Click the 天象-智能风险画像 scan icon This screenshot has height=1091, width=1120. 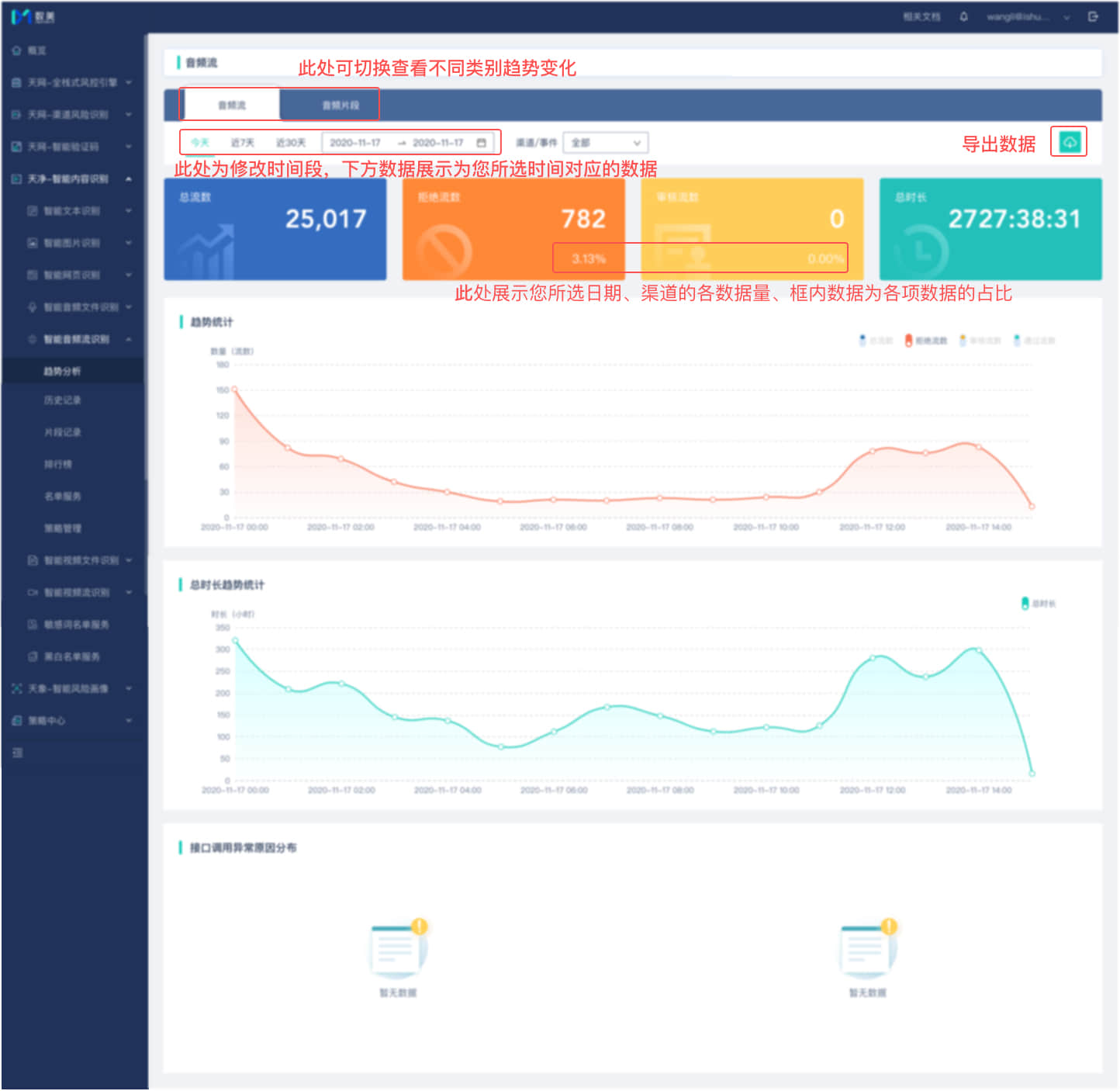click(16, 688)
